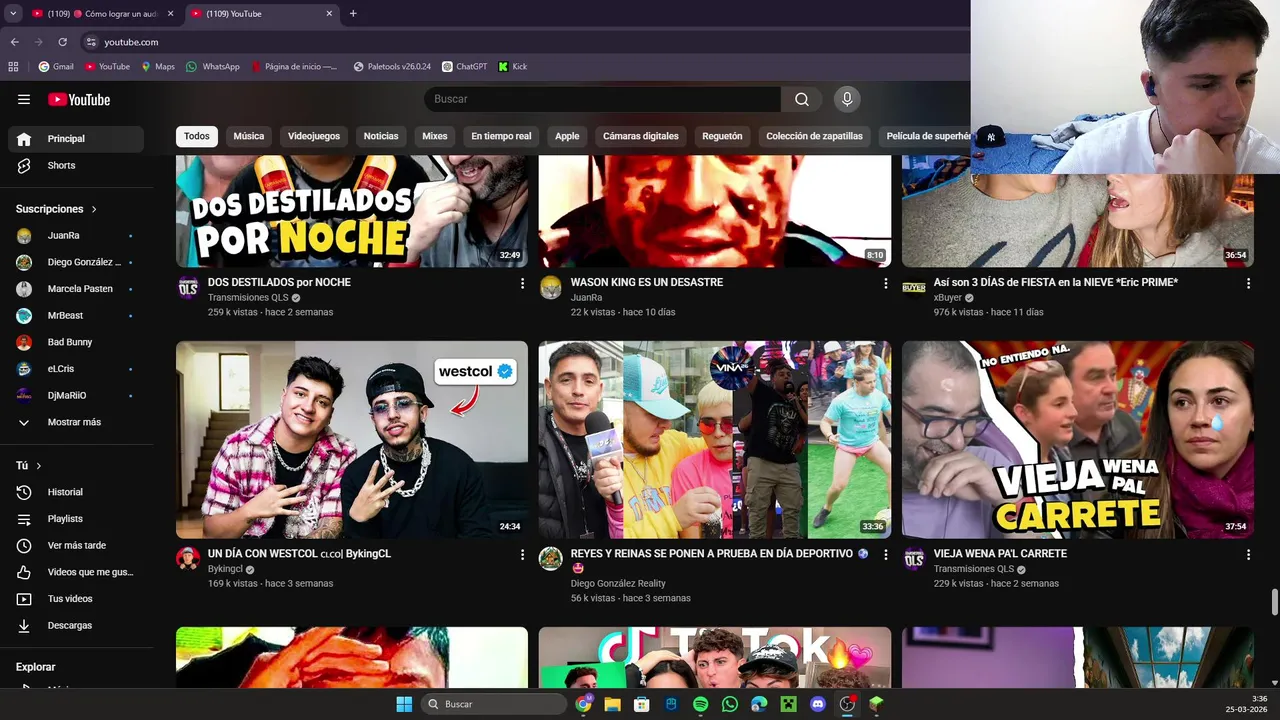Open options for 3 DÍAS de FIESTA video
Viewport: 1280px width, 720px height.
[1248, 283]
